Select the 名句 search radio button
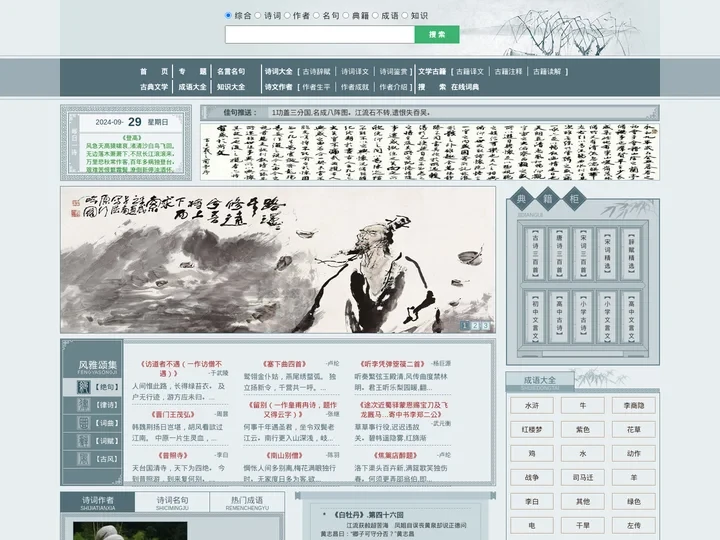 tap(316, 15)
